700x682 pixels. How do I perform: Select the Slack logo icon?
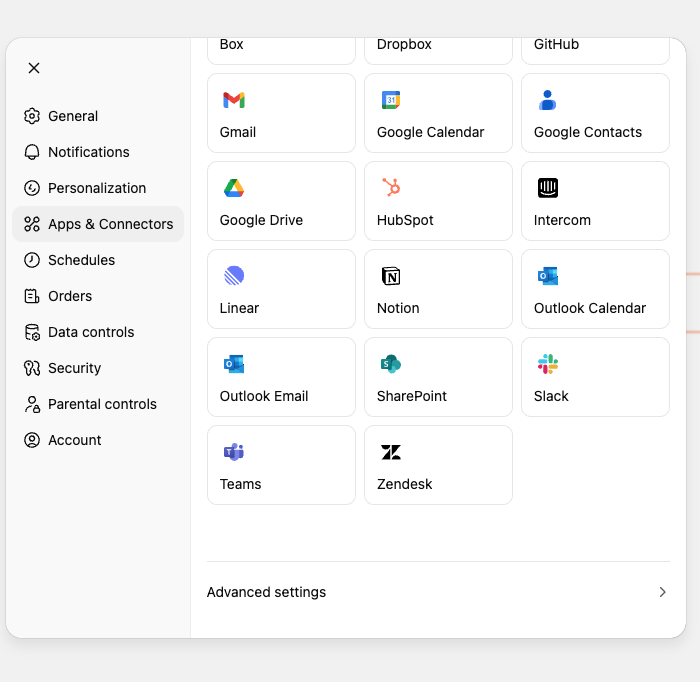[548, 364]
